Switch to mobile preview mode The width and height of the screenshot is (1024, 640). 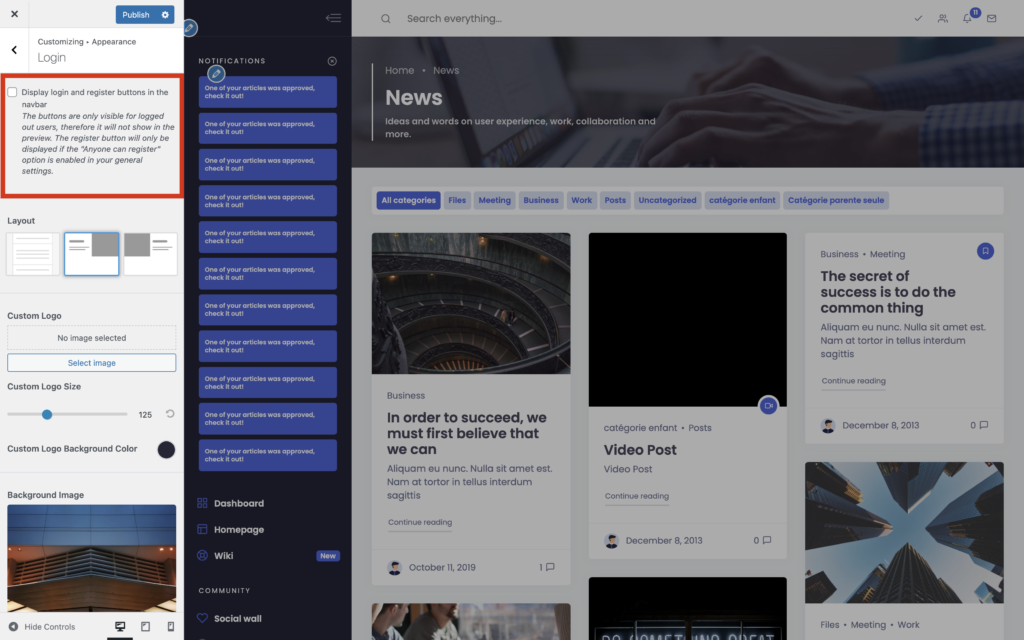pos(170,626)
